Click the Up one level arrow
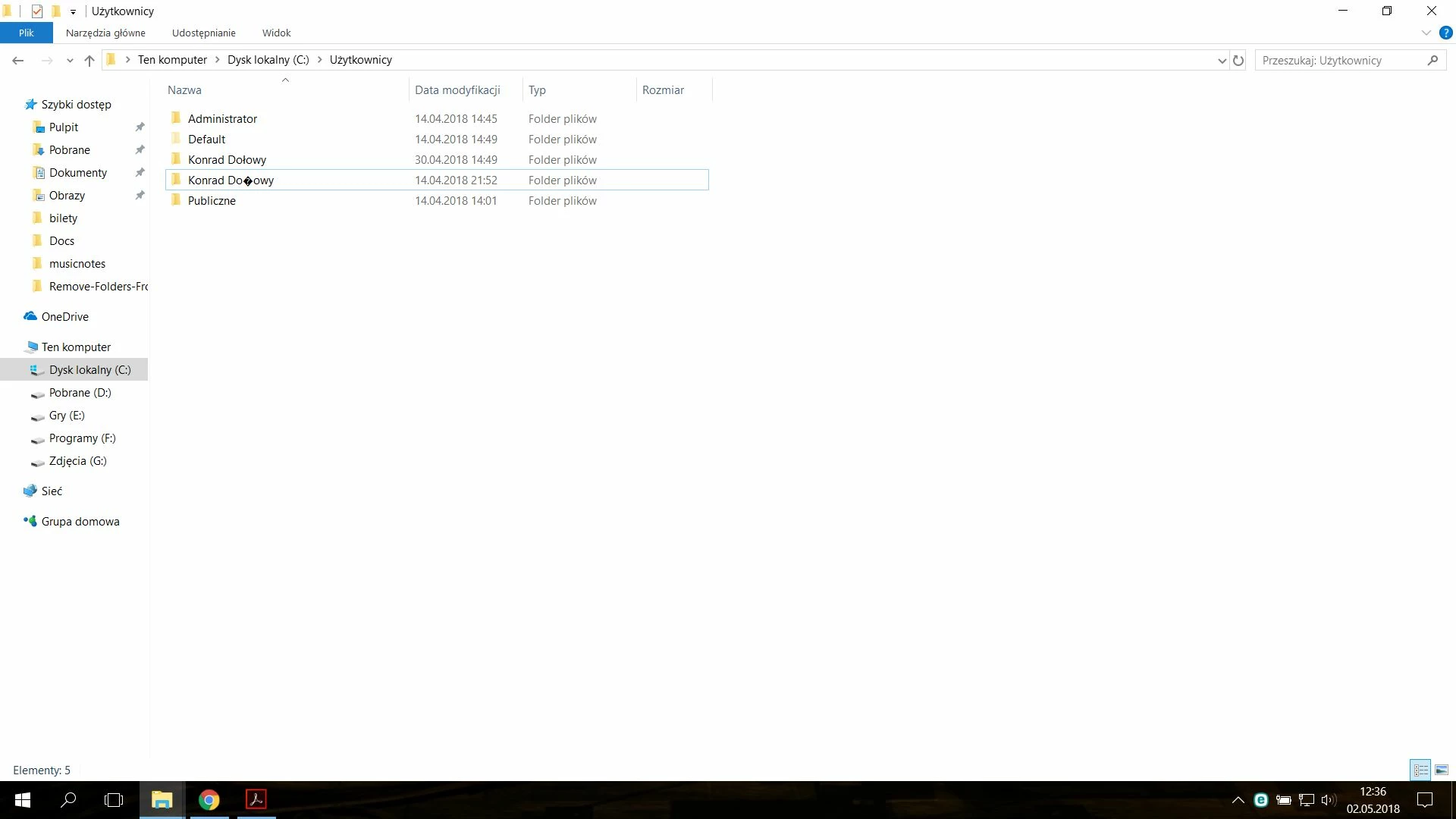This screenshot has width=1456, height=819. (x=89, y=61)
